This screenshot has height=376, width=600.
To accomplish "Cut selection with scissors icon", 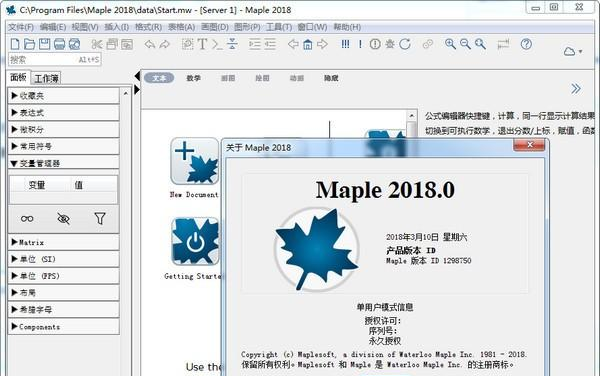I will coord(97,44).
